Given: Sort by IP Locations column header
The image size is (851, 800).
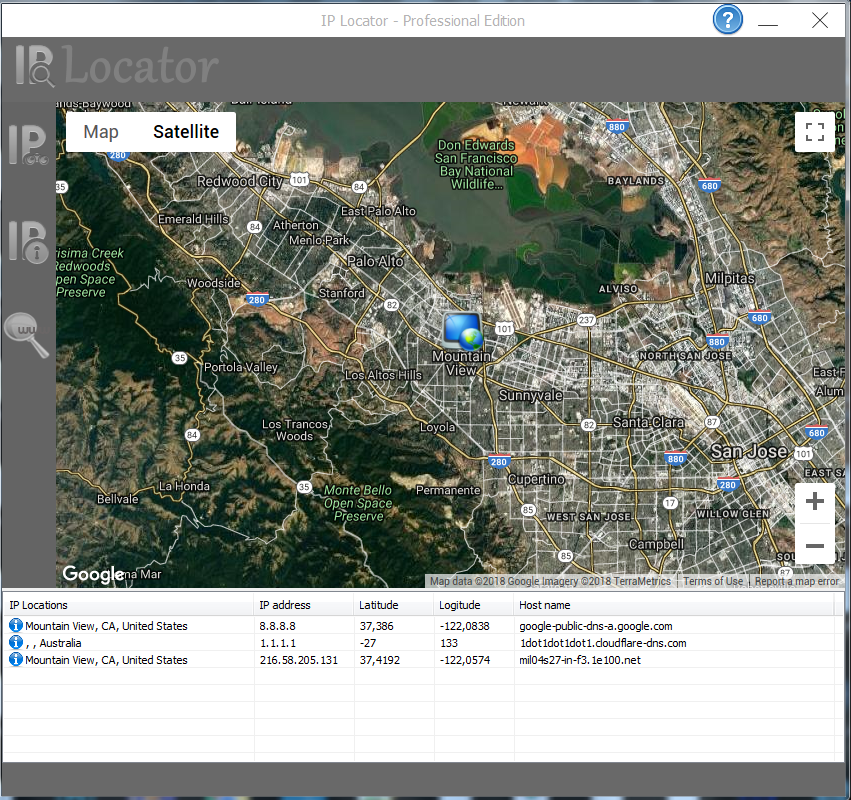Looking at the screenshot, I should 129,605.
